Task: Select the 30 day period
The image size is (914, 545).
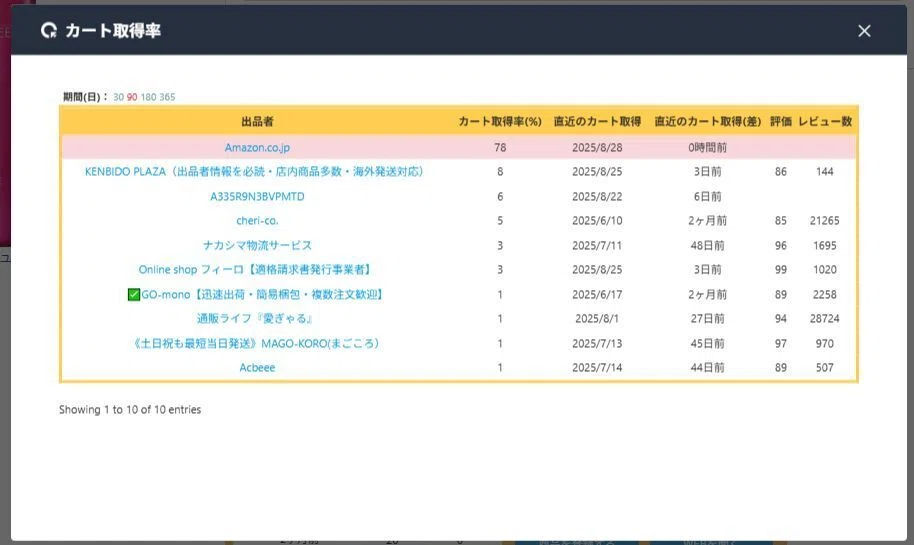Action: pyautogui.click(x=118, y=97)
